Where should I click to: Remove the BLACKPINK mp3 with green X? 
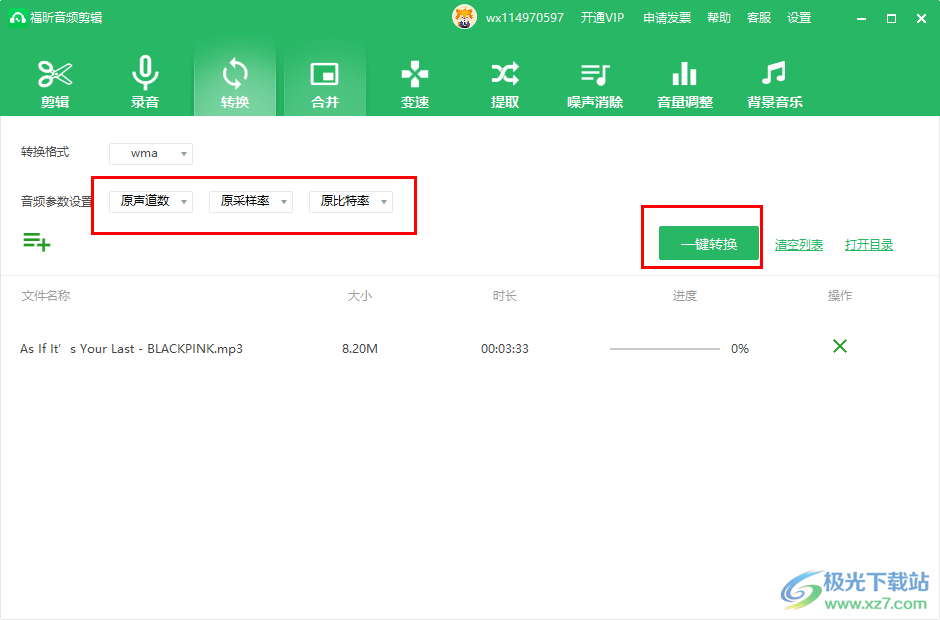(x=840, y=346)
